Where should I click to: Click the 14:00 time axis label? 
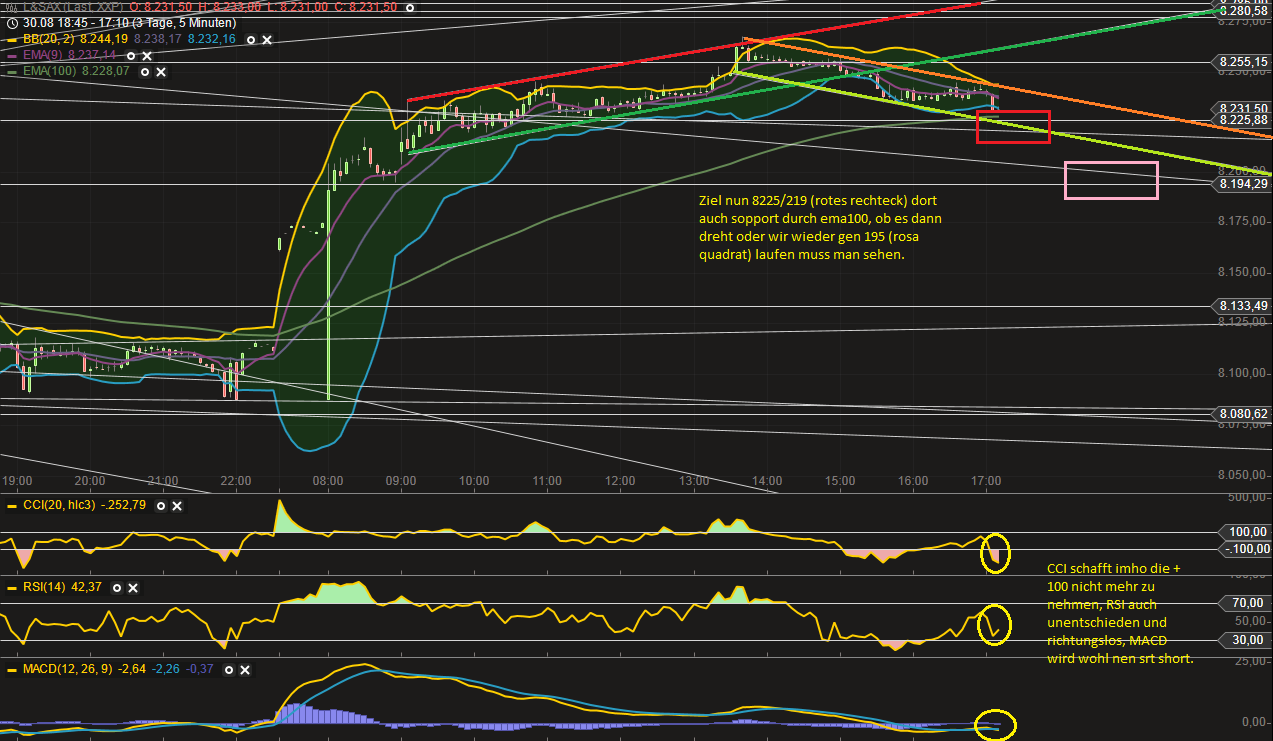766,481
